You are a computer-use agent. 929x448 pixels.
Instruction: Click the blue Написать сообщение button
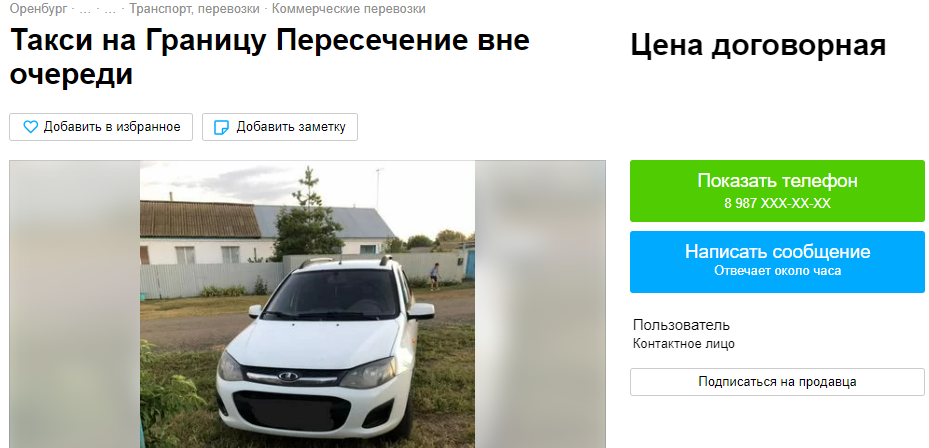(x=777, y=262)
